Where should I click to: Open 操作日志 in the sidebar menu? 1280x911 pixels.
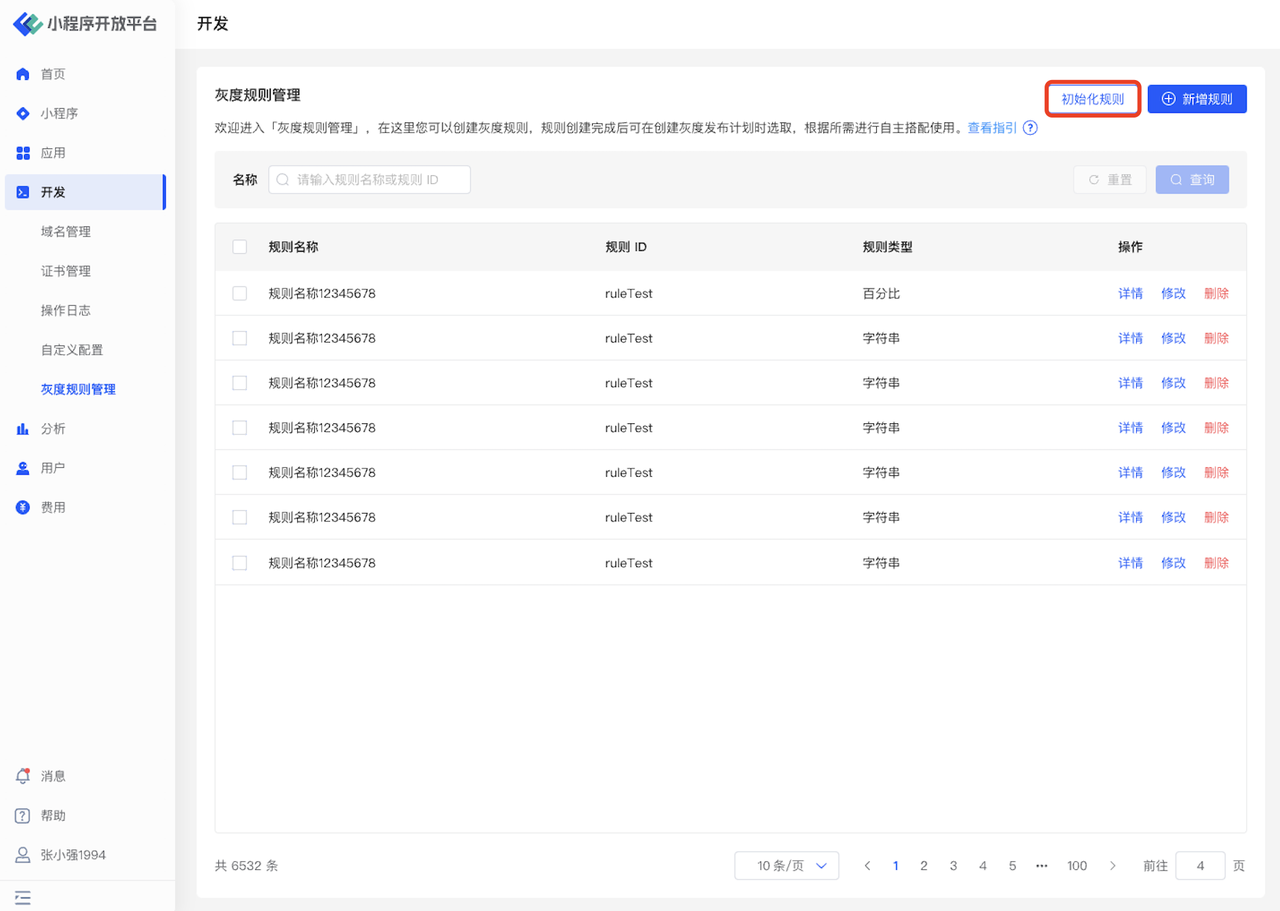tap(66, 311)
